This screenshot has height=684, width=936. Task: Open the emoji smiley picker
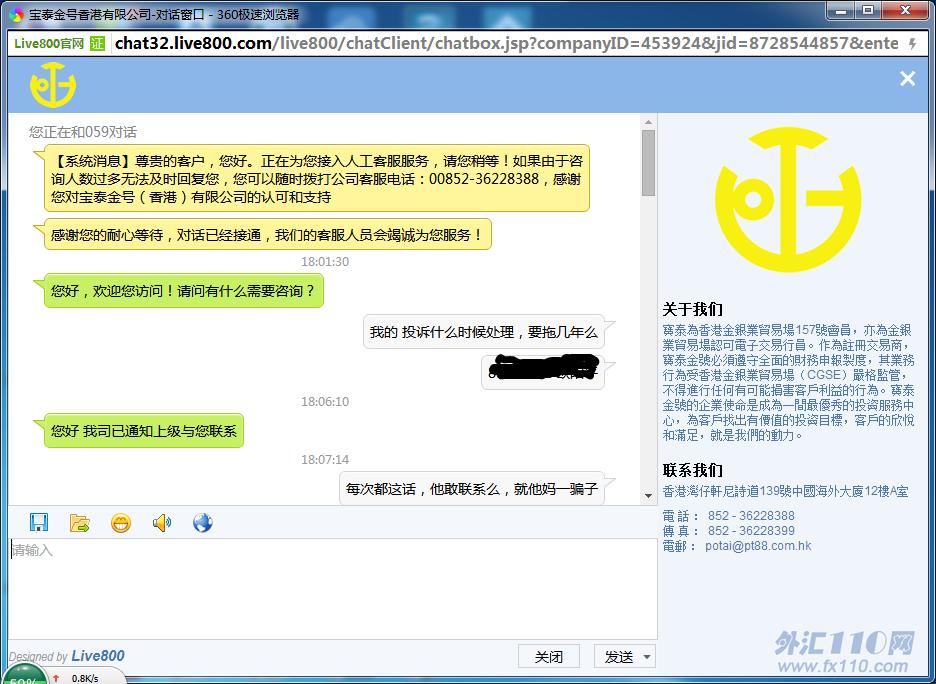(121, 523)
